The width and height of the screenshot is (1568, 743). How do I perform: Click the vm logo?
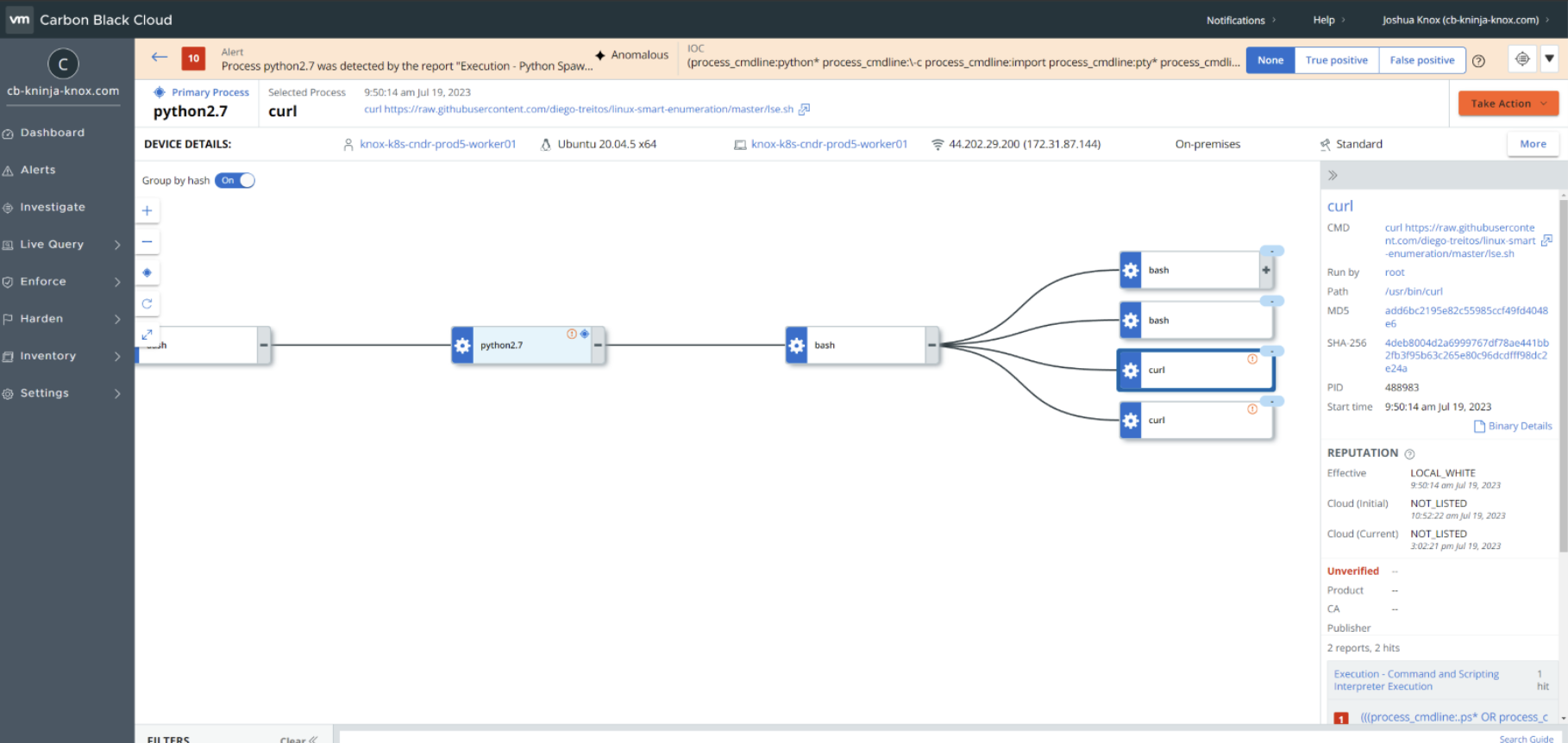tap(19, 19)
